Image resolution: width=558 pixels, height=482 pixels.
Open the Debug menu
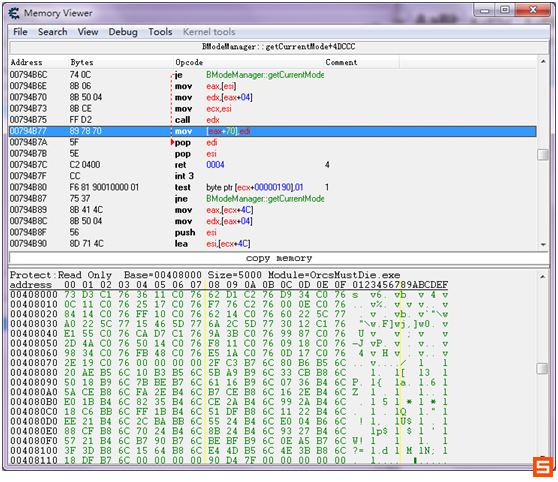[x=123, y=32]
